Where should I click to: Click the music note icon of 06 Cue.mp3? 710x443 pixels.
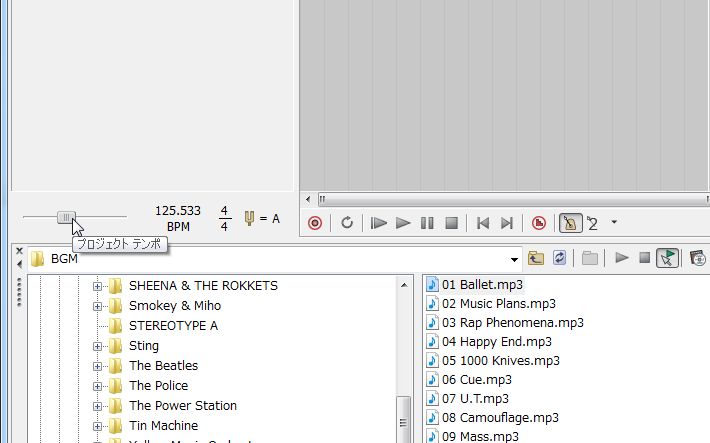point(432,380)
